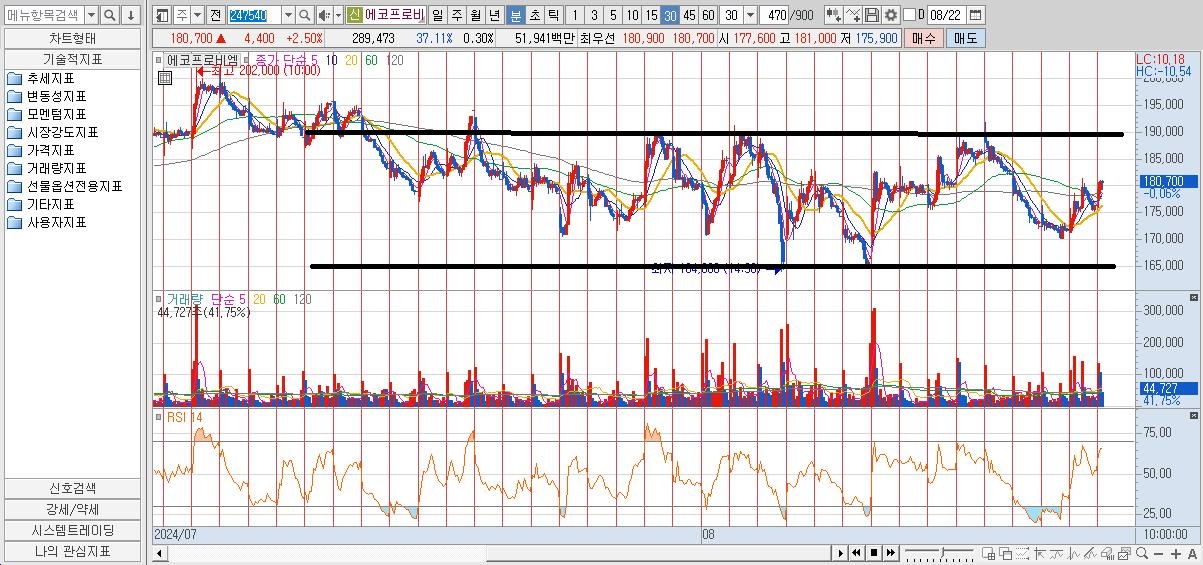Open the 신호검색 tab
This screenshot has height=565, width=1203.
(x=74, y=488)
